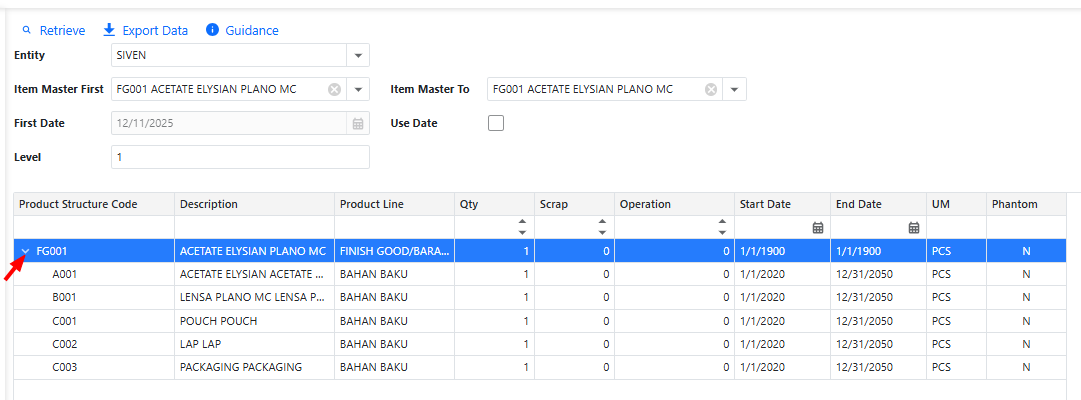Viewport: 1081px width, 400px height.
Task: Click the LENSA PLANO MC description cell
Action: tap(254, 298)
